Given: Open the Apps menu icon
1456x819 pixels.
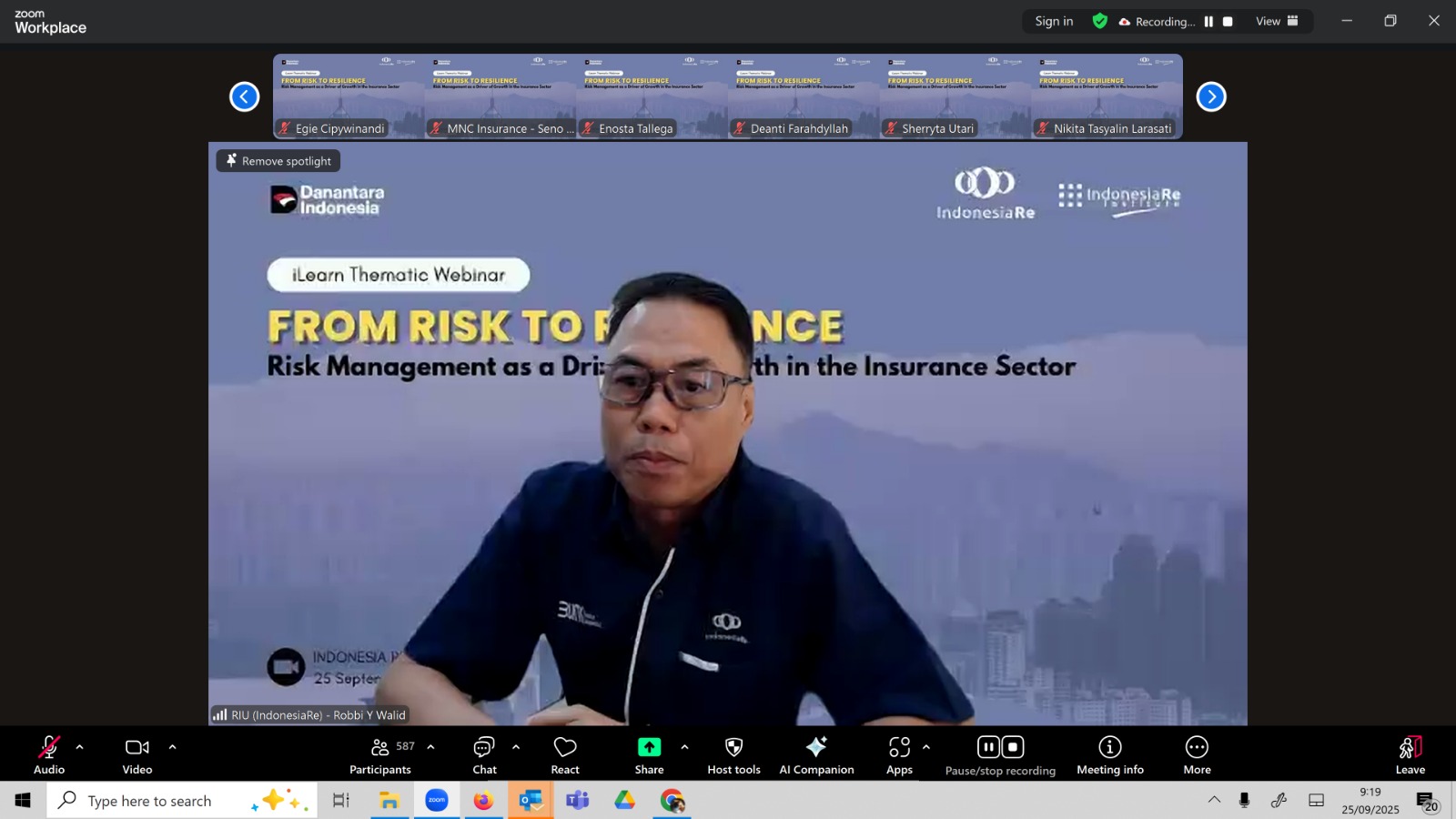Looking at the screenshot, I should (x=899, y=755).
